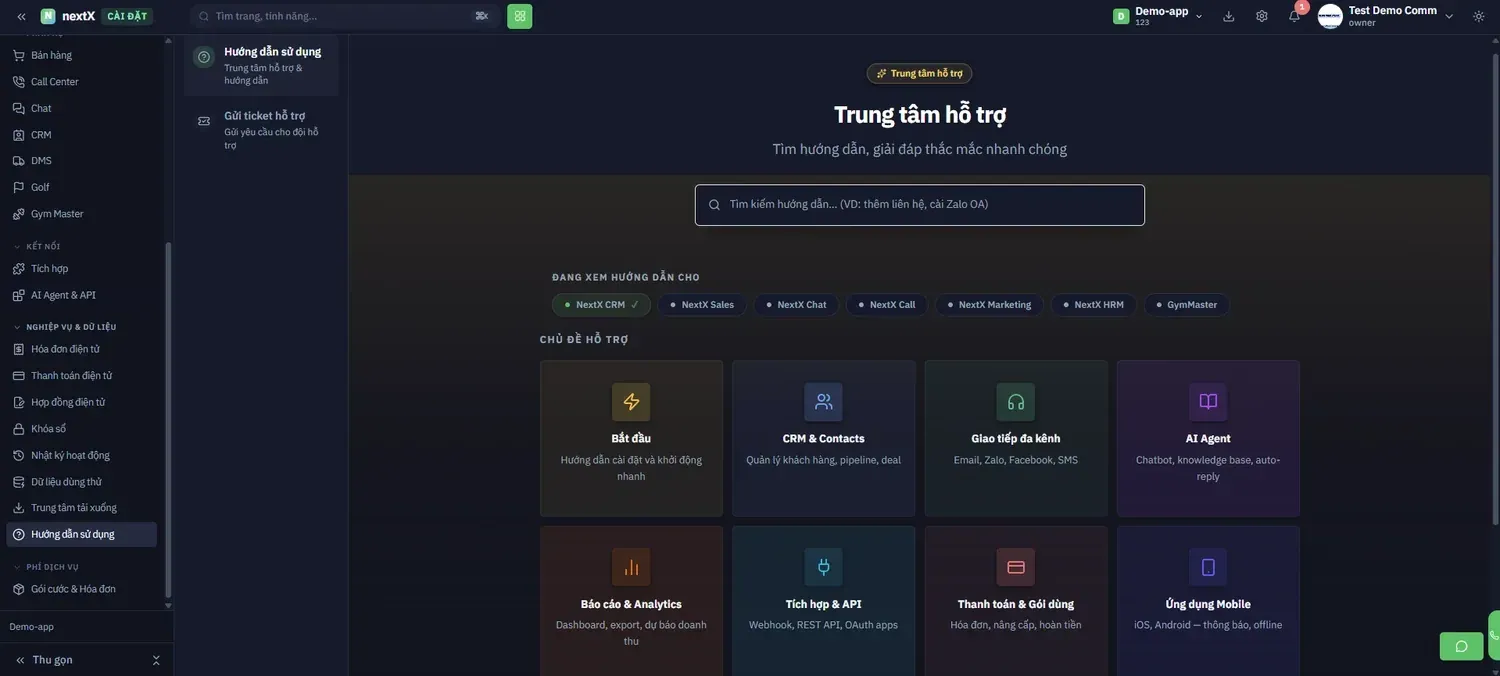The height and width of the screenshot is (676, 1500).
Task: Select NextX CRM guide filter chip
Action: point(601,305)
